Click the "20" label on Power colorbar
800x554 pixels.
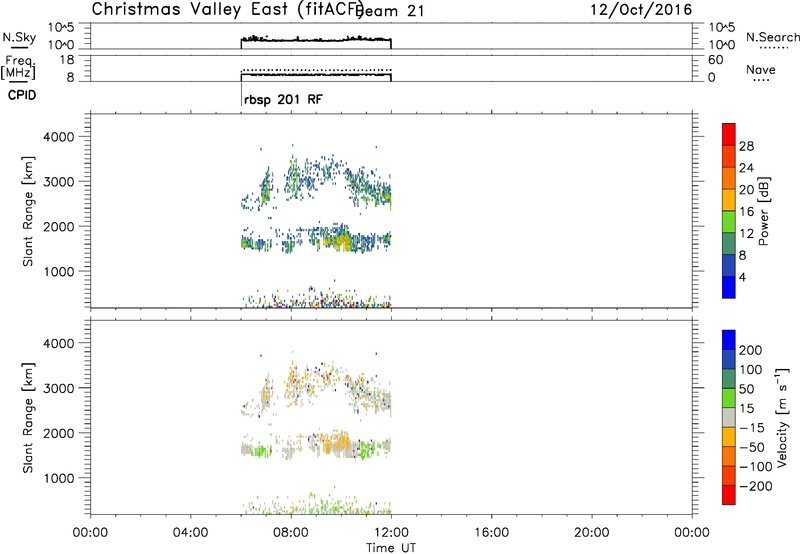coord(746,190)
